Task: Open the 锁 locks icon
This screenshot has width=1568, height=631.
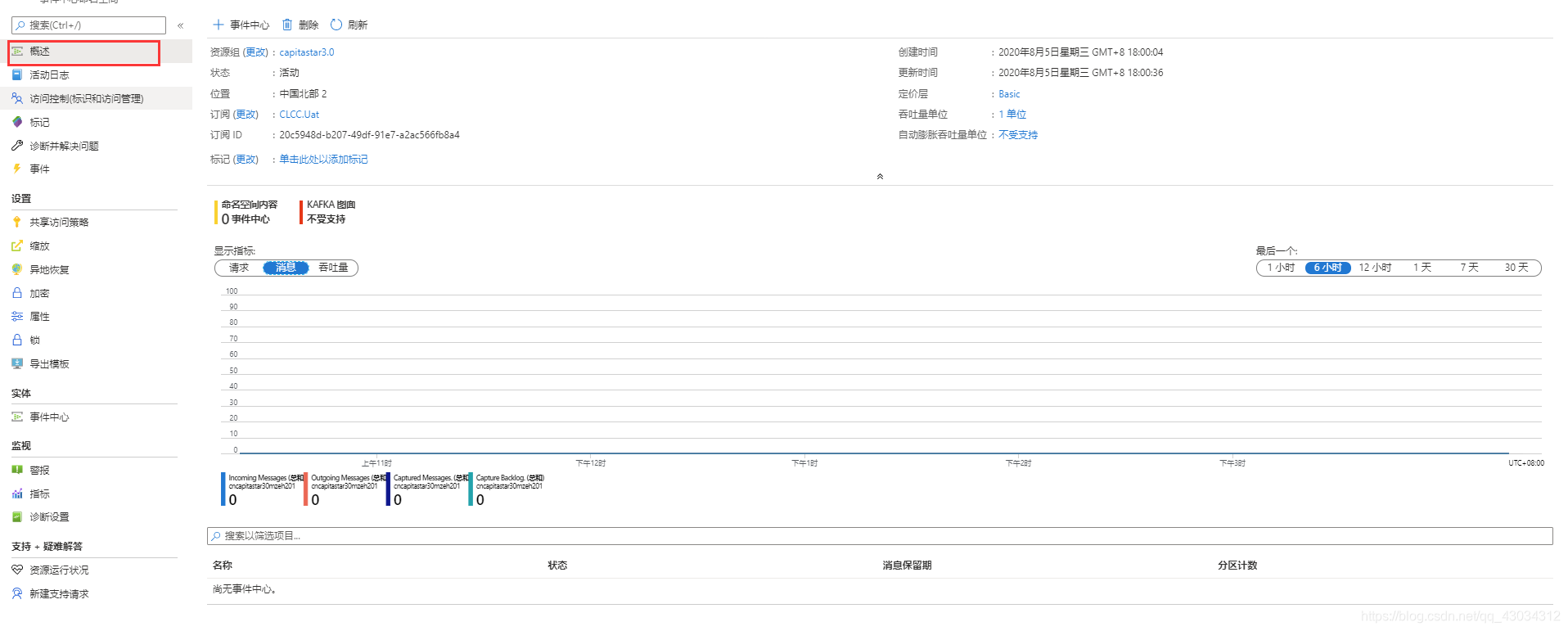Action: tap(17, 340)
